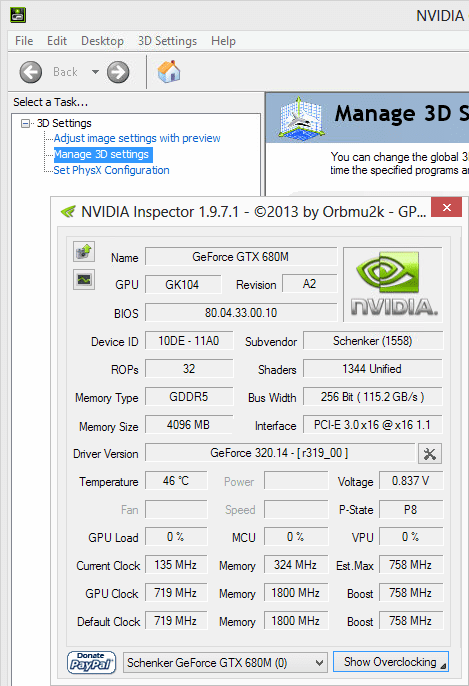Click the Select a Task... label
The image size is (469, 686).
(x=50, y=102)
